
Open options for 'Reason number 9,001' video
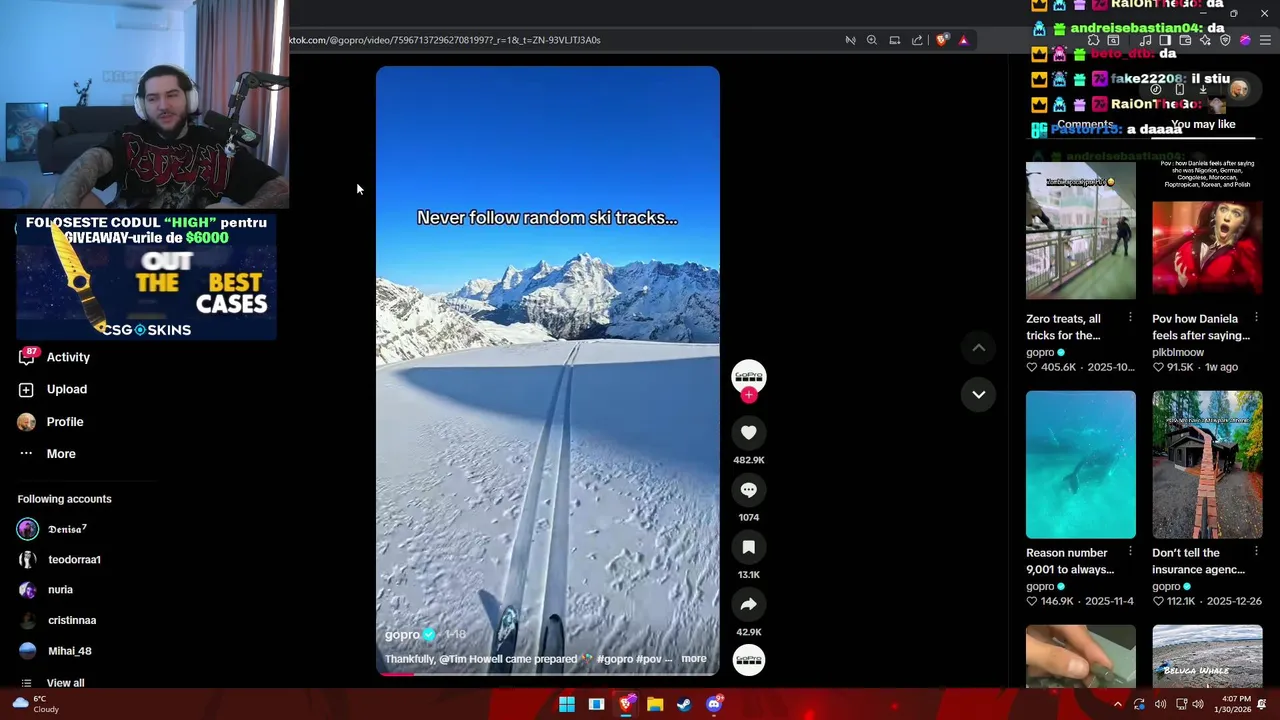point(1130,551)
